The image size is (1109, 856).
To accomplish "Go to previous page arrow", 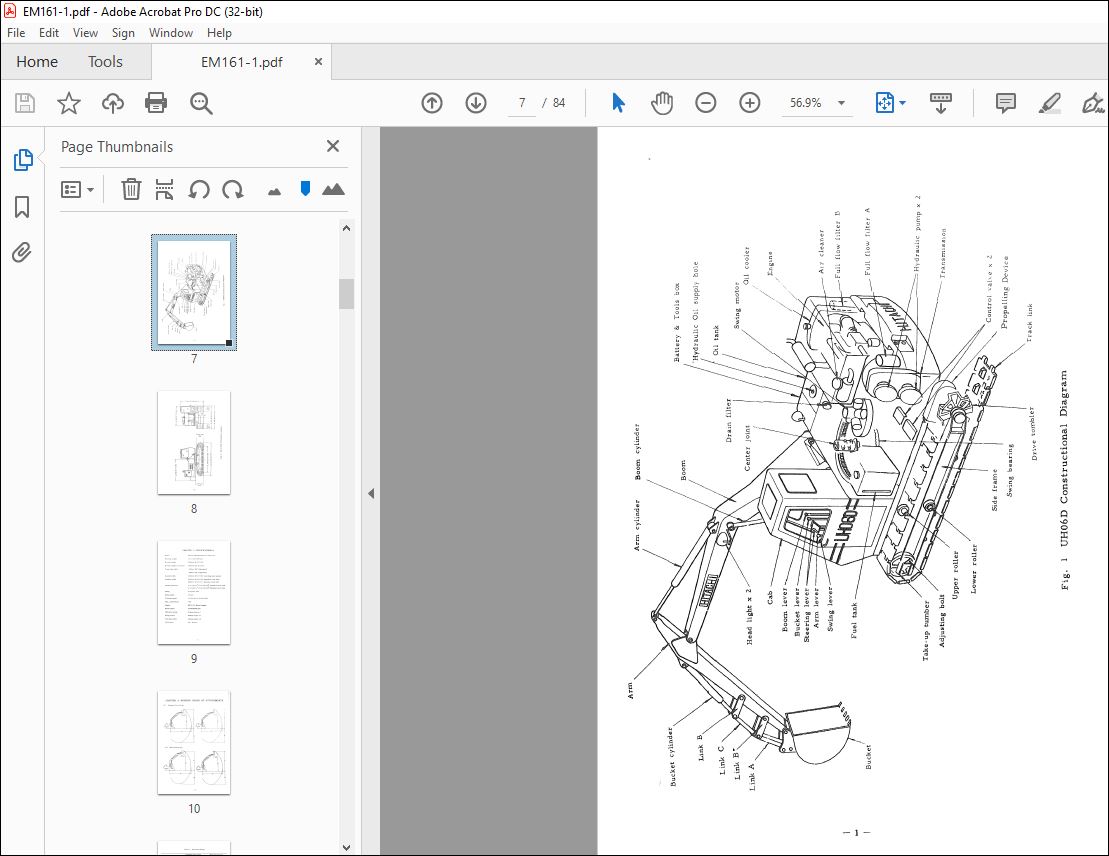I will tap(432, 103).
